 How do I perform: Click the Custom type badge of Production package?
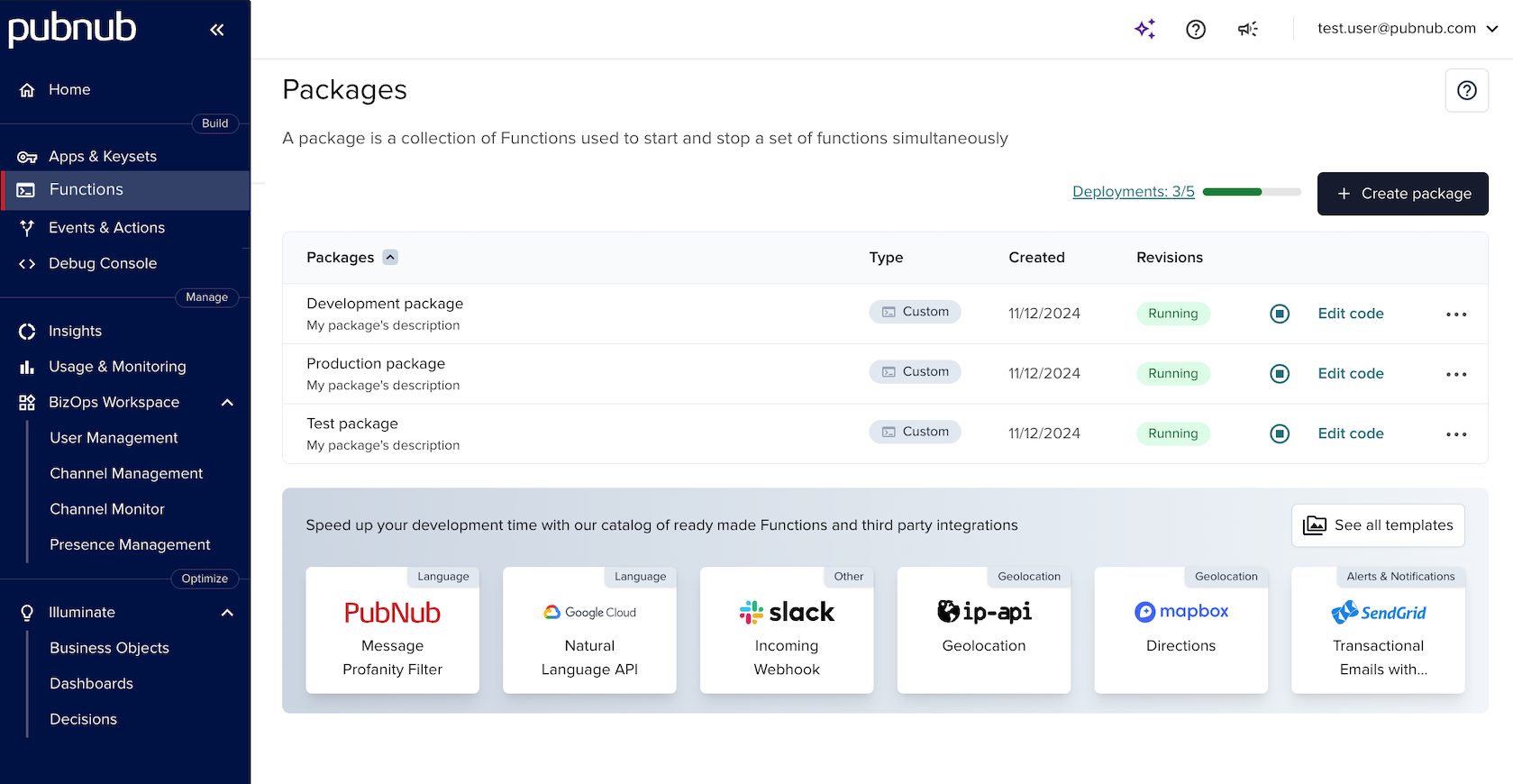click(x=915, y=371)
